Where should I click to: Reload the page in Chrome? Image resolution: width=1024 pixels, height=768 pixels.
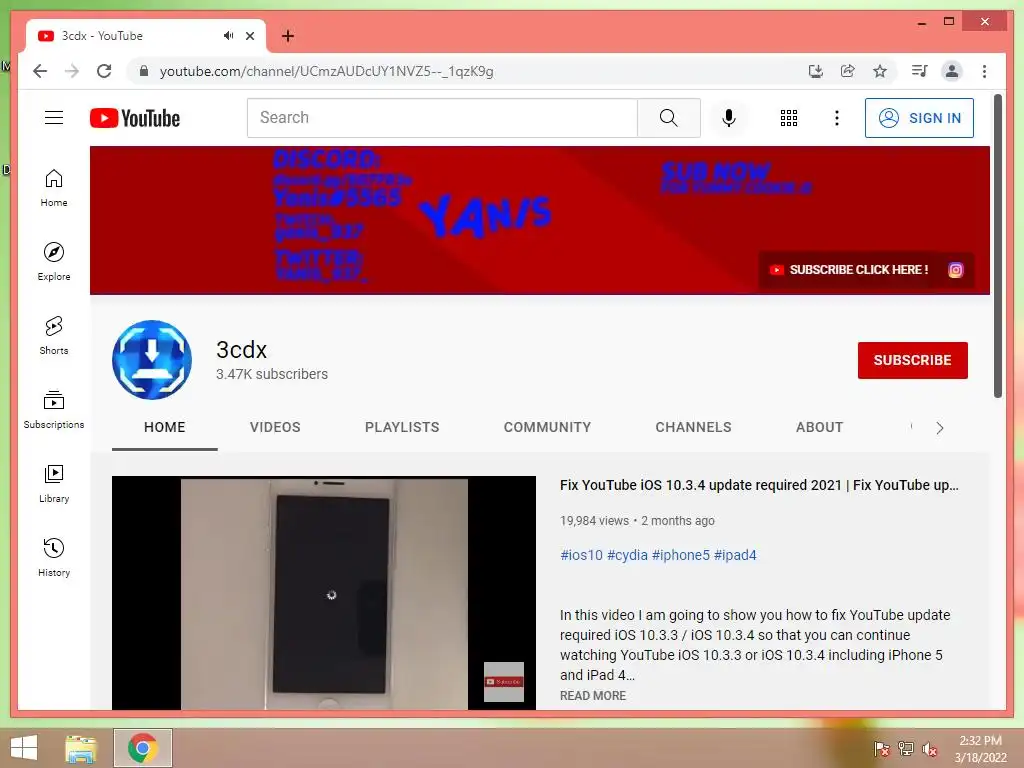pos(104,71)
